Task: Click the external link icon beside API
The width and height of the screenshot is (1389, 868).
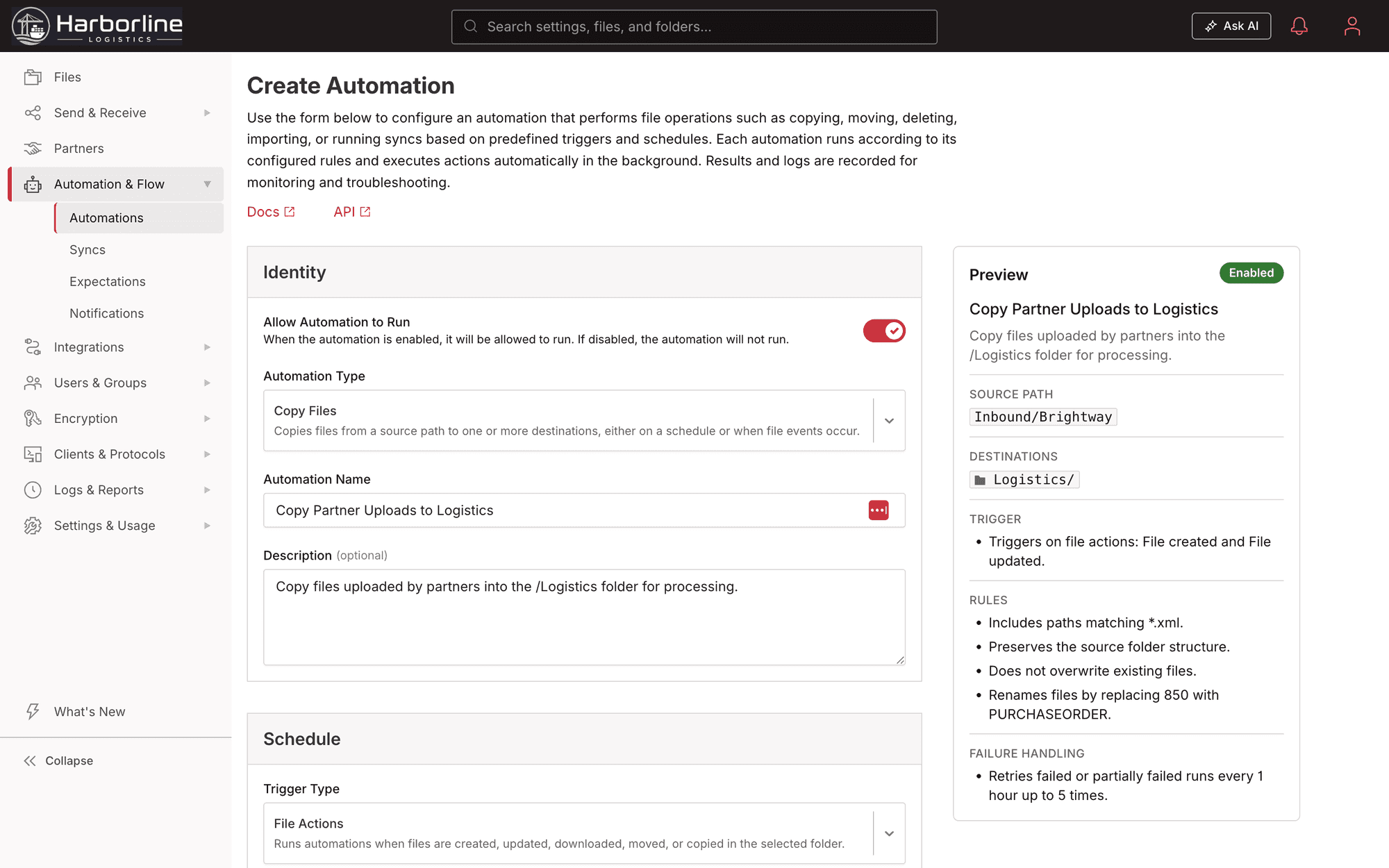Action: [365, 212]
